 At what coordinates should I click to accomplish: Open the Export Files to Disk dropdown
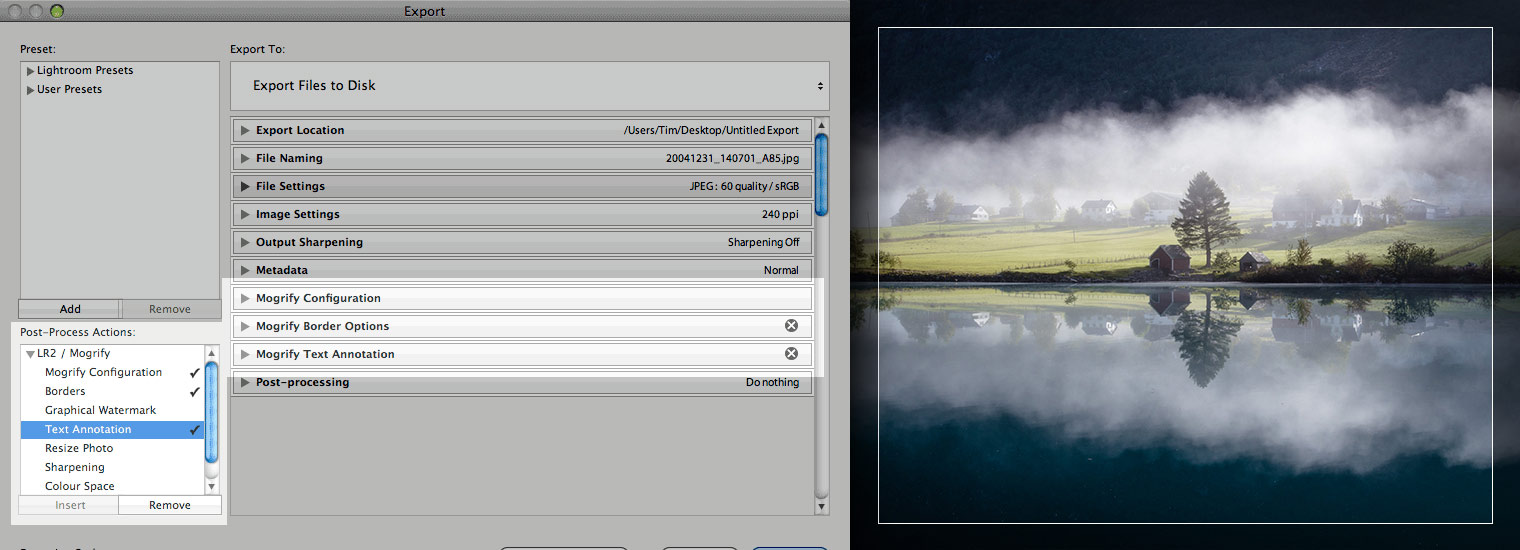pyautogui.click(x=529, y=86)
